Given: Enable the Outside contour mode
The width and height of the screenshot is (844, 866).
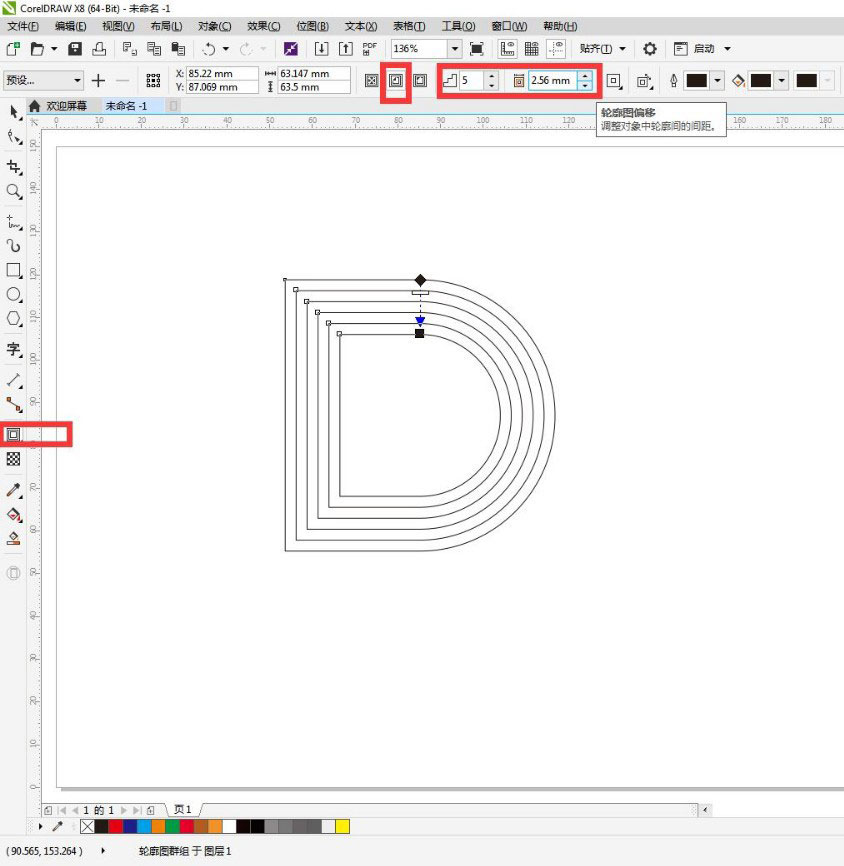Looking at the screenshot, I should pyautogui.click(x=420, y=80).
